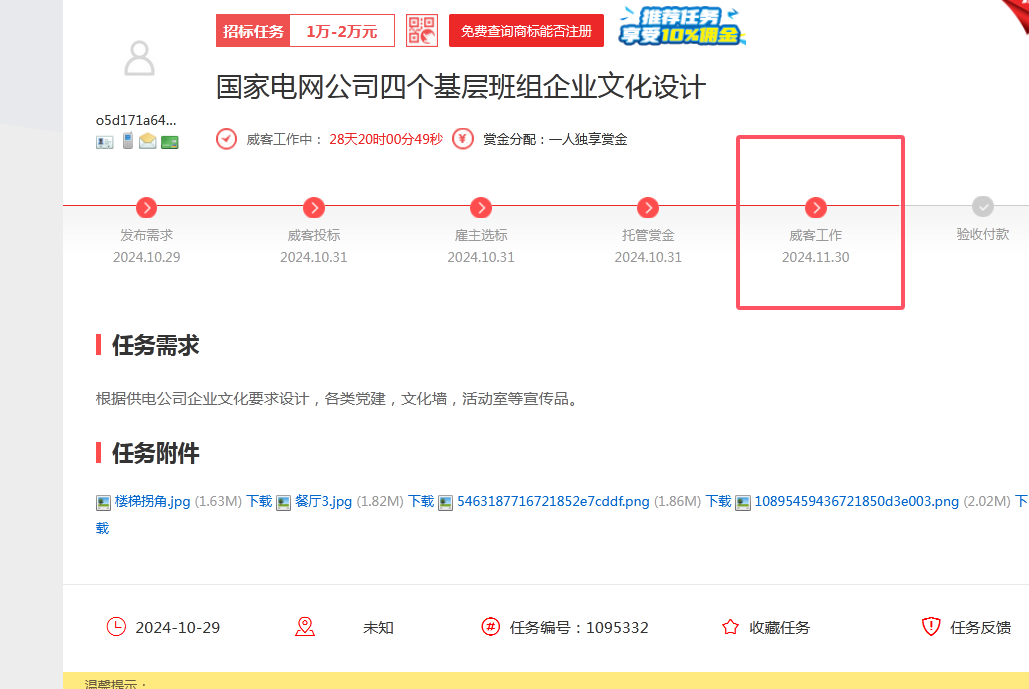
Task: Click the task title 国家电网公司四个基层班组企业文化设计
Action: point(461,87)
